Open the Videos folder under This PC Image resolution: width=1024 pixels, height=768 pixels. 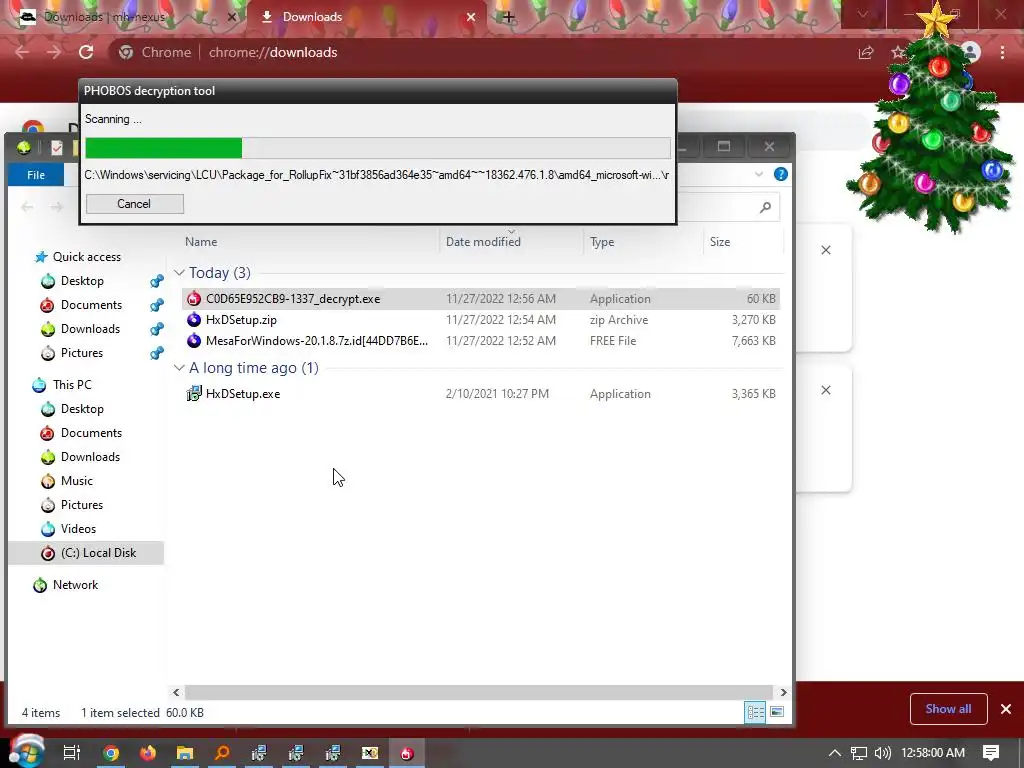pyautogui.click(x=78, y=529)
